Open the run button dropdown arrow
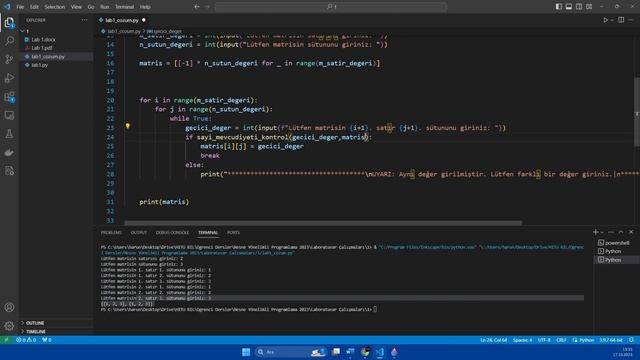Viewport: 640px width, 360px height. pos(612,20)
